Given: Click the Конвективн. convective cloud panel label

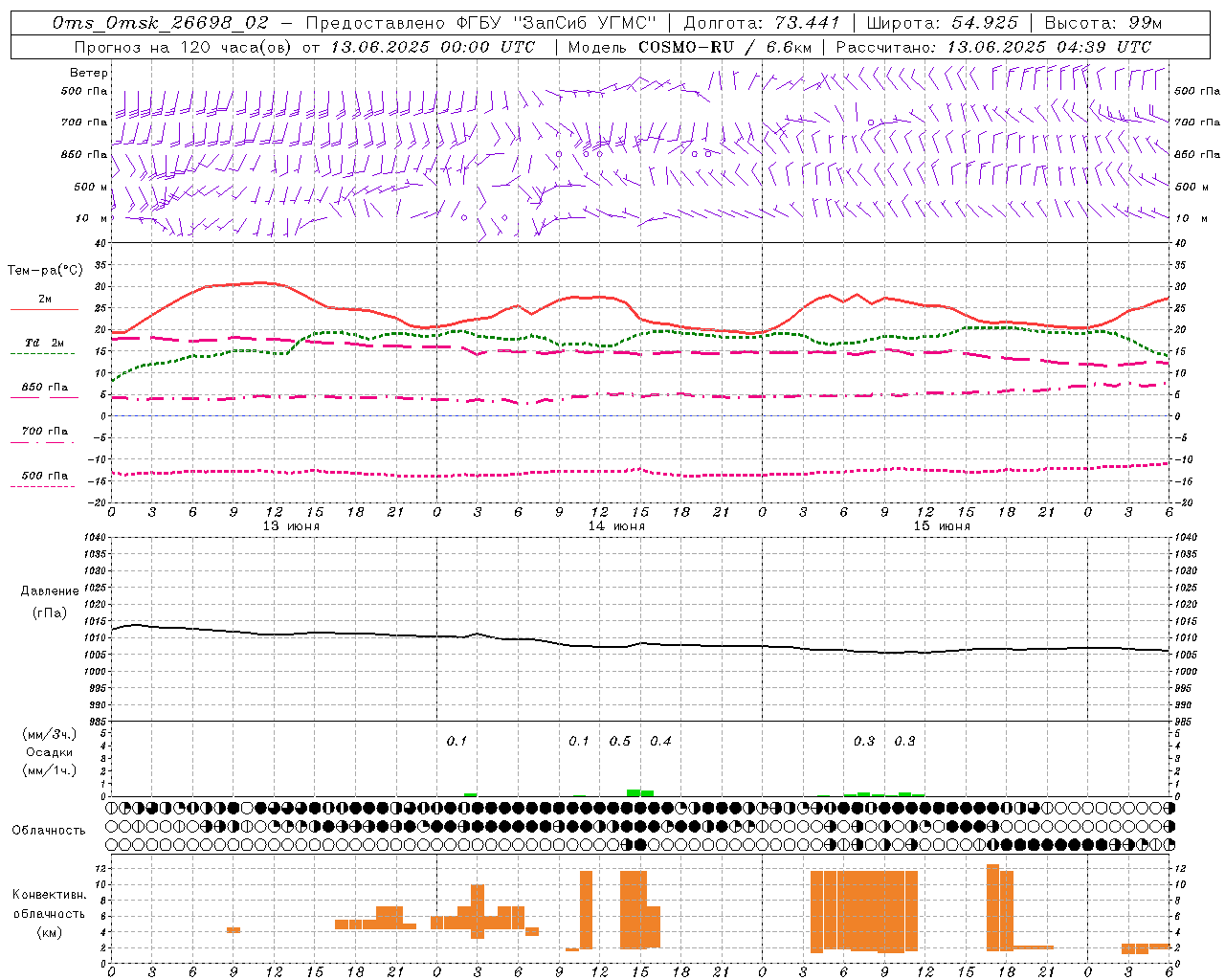Looking at the screenshot, I should (x=50, y=895).
